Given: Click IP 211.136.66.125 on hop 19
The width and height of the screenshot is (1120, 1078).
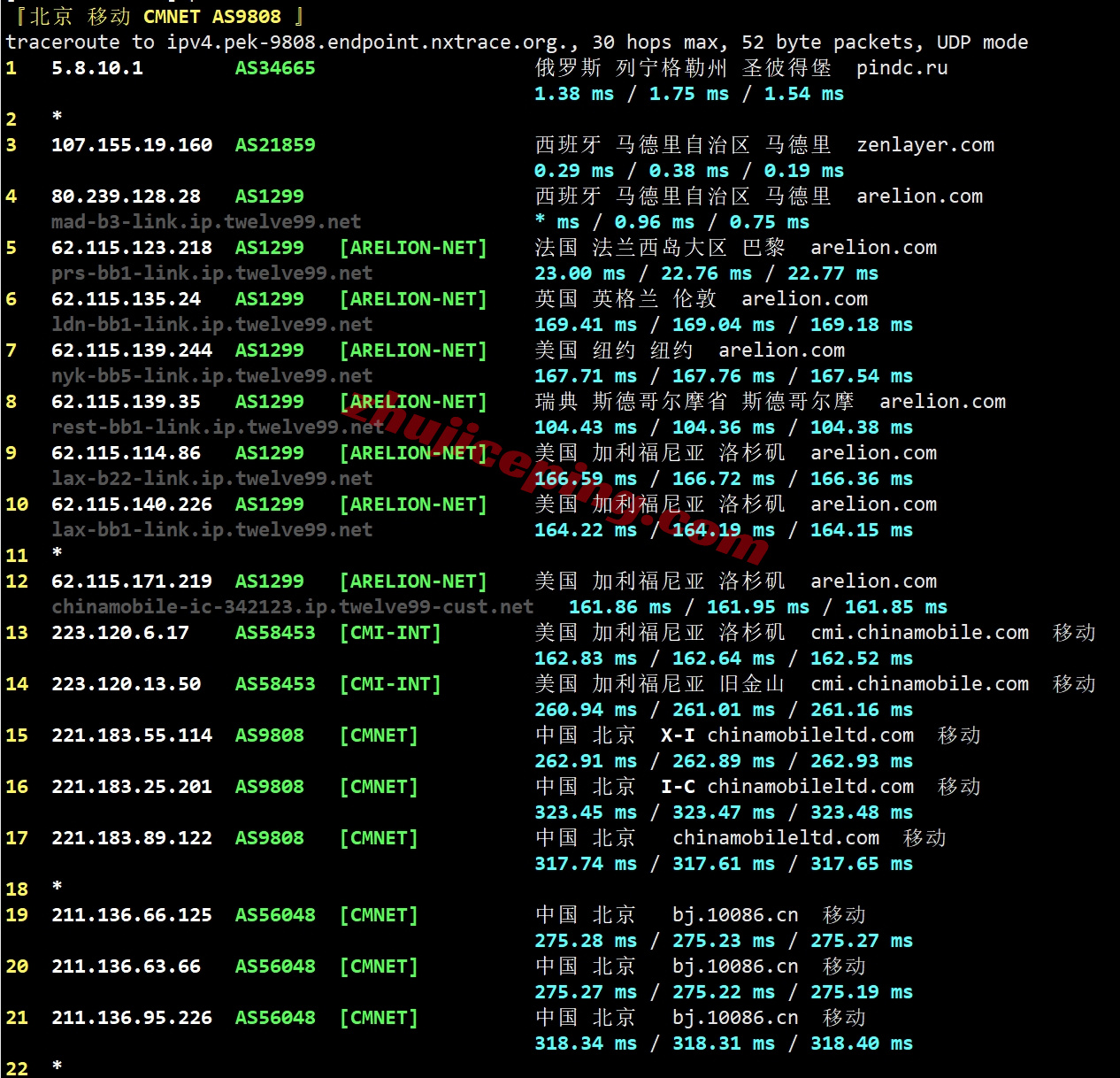Looking at the screenshot, I should coord(131,915).
